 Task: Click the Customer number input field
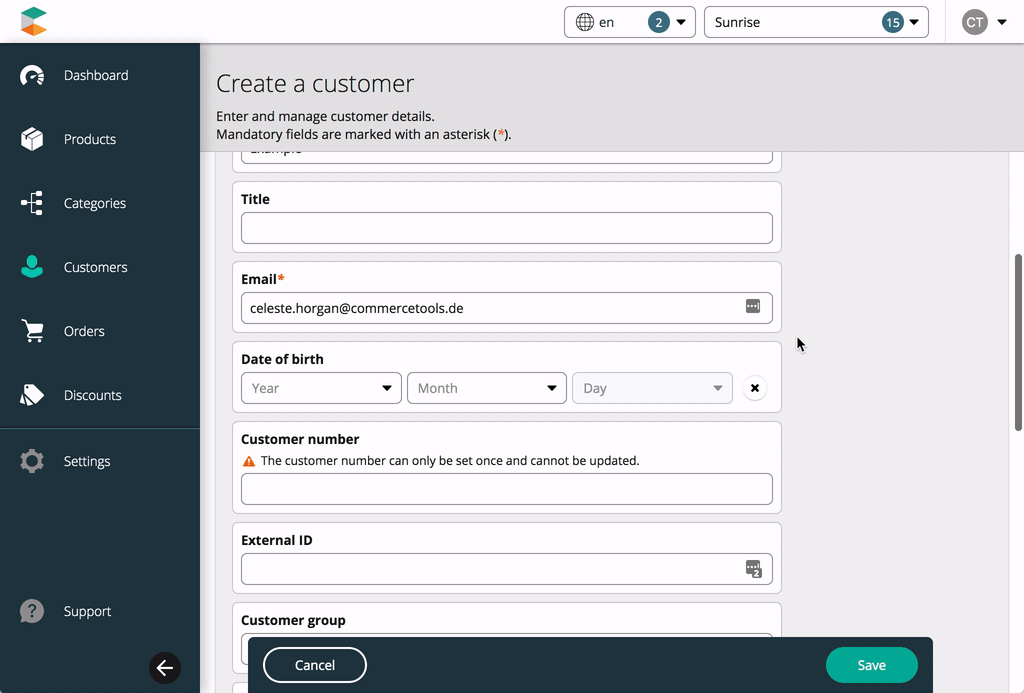point(506,489)
